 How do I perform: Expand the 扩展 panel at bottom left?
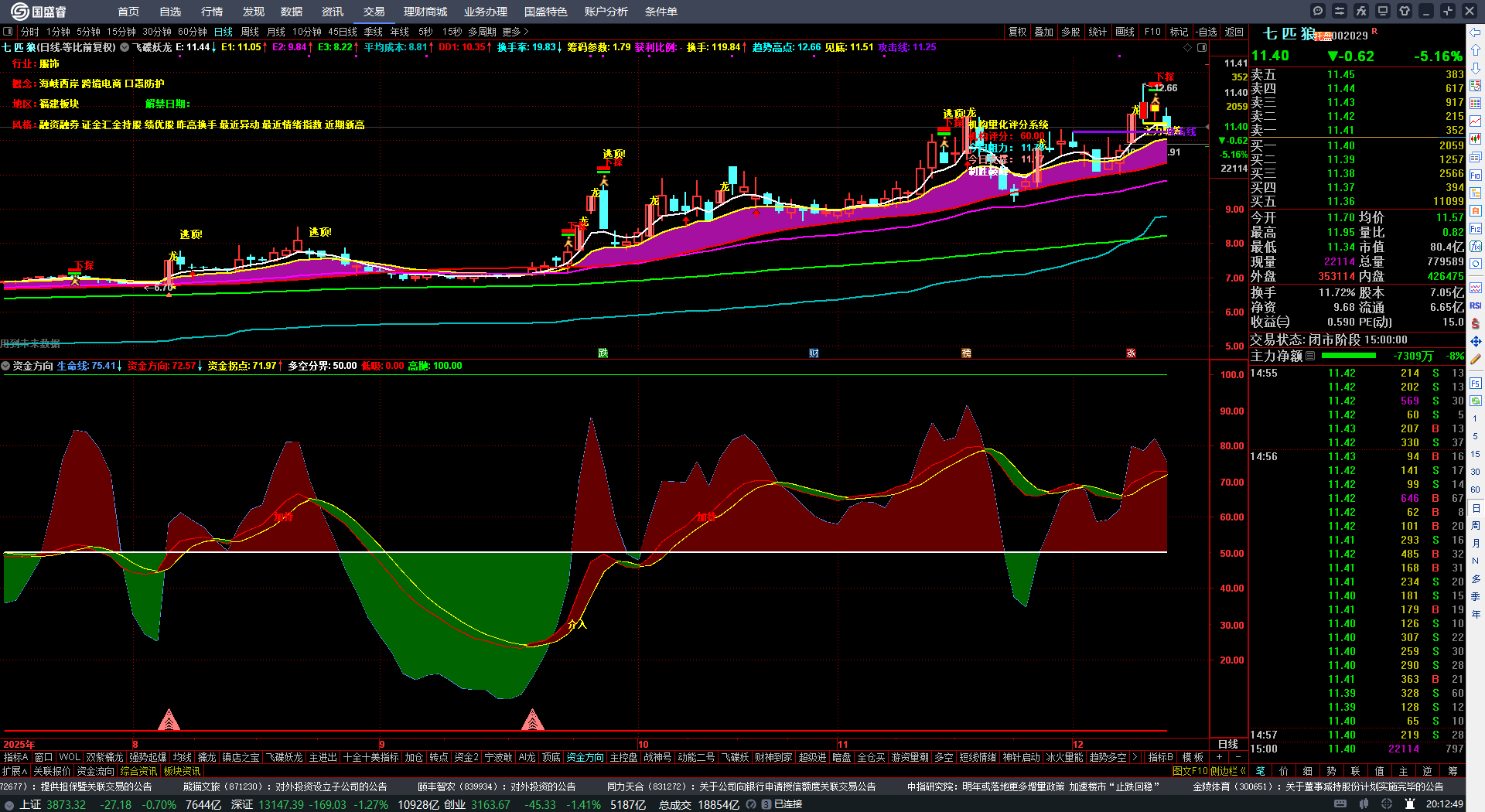tap(15, 771)
